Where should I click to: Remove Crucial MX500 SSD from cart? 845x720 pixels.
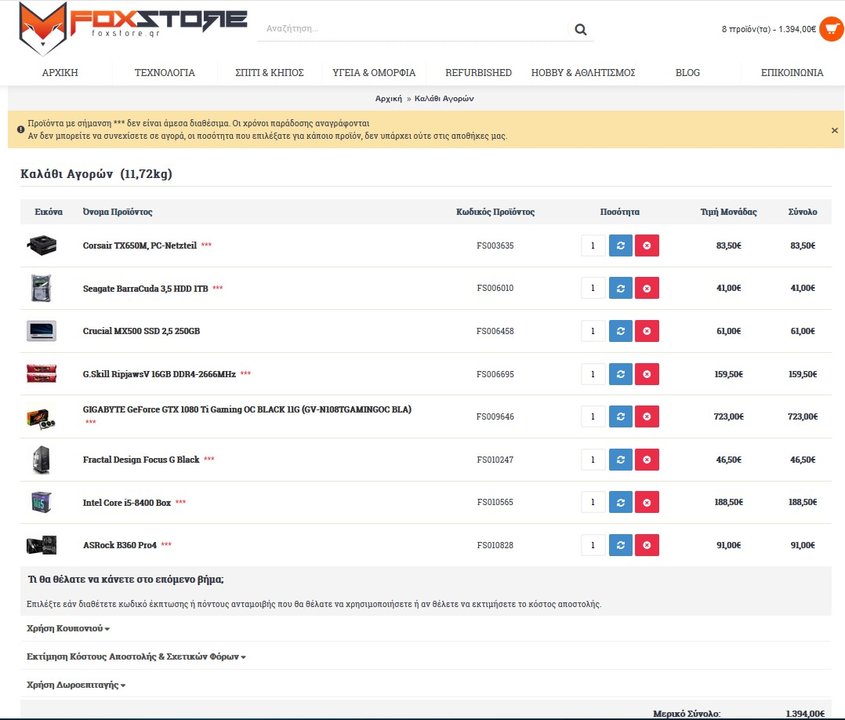tap(647, 331)
